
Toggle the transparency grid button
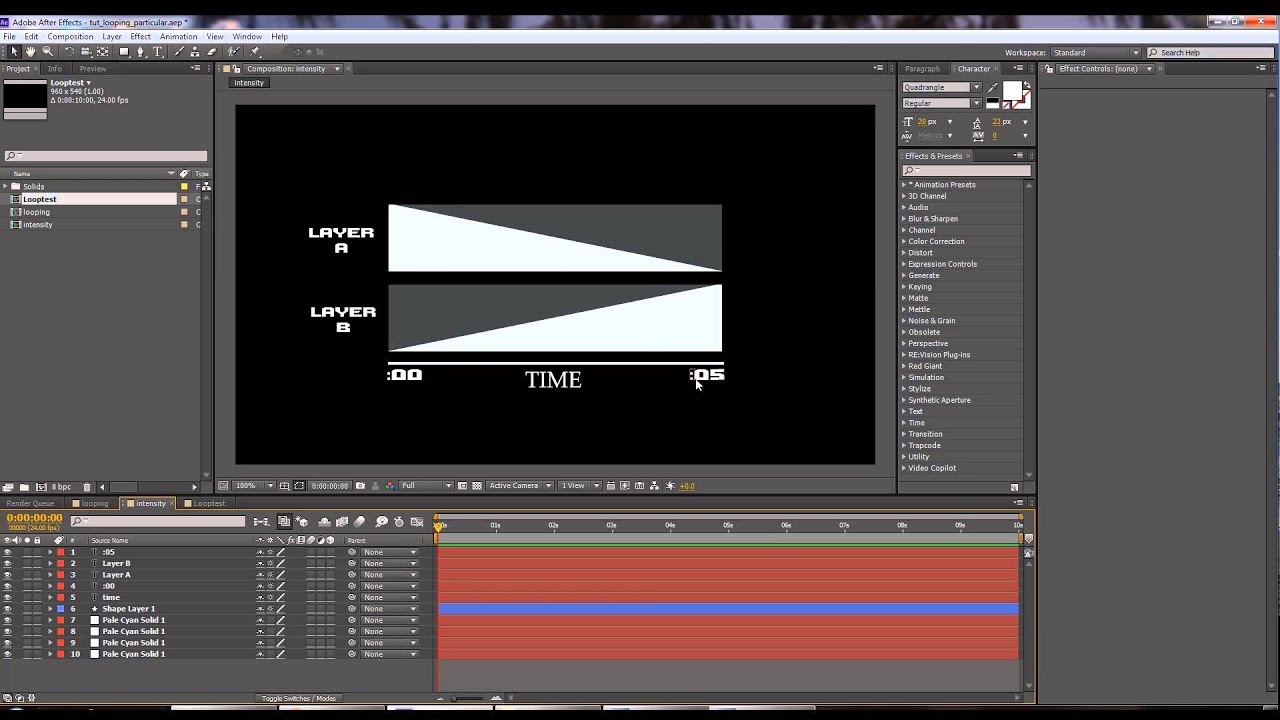pos(477,486)
